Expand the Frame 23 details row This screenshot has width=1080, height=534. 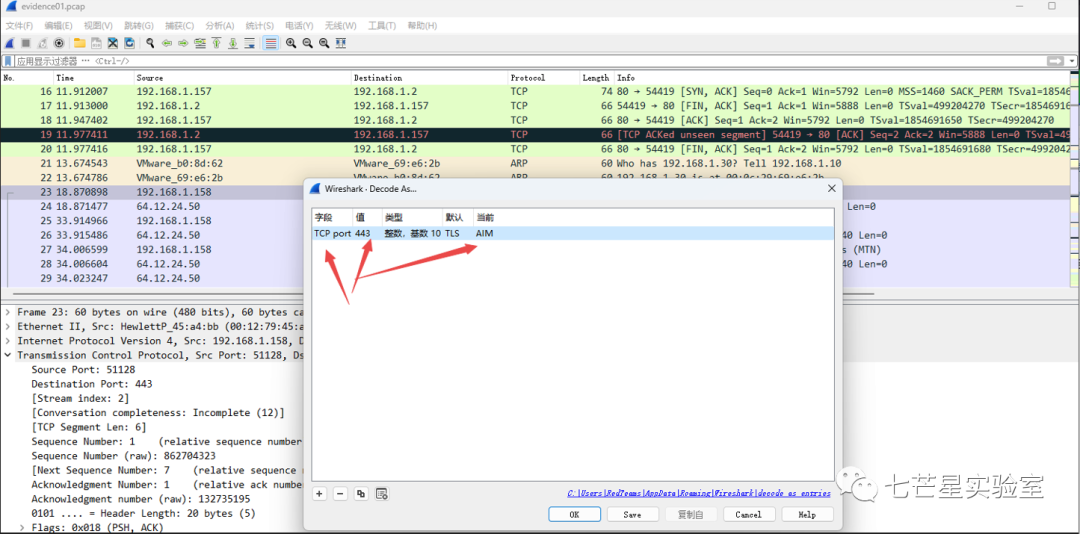coord(8,312)
